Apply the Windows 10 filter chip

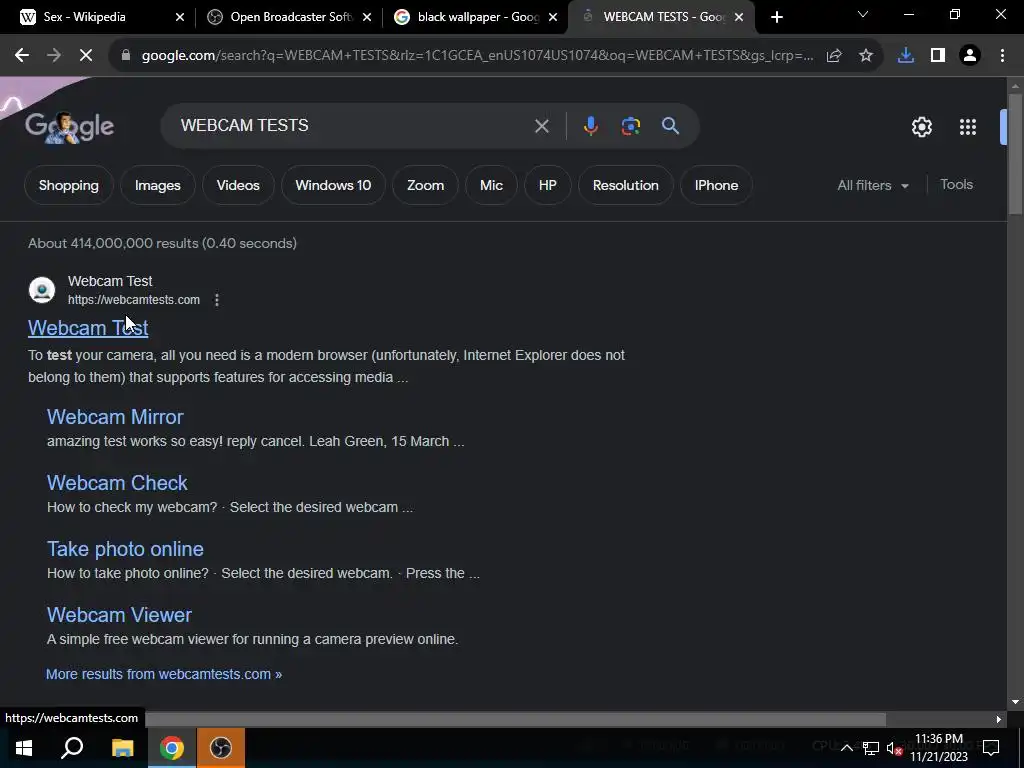point(333,185)
